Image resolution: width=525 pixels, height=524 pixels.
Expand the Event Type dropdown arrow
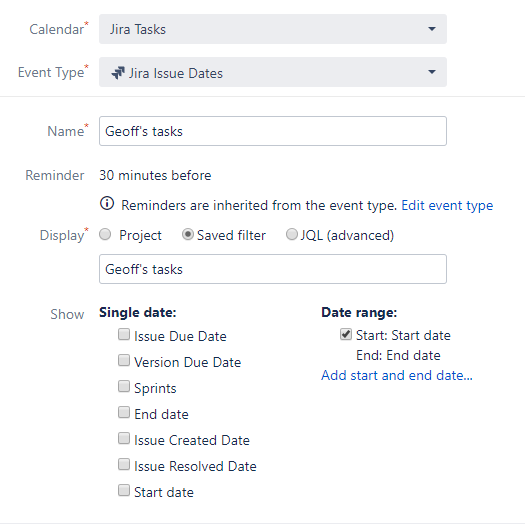[x=432, y=72]
